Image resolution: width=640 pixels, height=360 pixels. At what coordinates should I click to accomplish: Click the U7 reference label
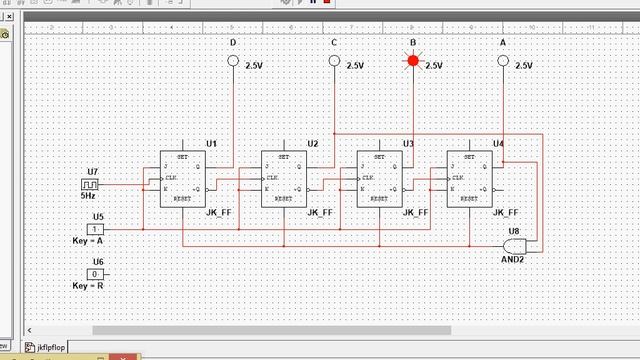pos(93,172)
